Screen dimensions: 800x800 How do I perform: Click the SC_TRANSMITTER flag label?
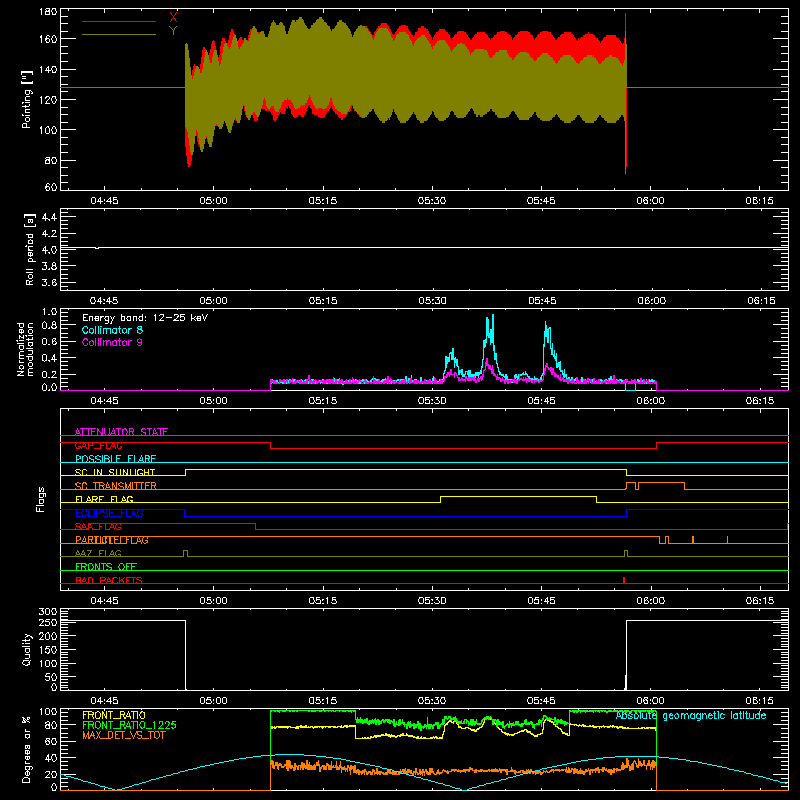(116, 486)
